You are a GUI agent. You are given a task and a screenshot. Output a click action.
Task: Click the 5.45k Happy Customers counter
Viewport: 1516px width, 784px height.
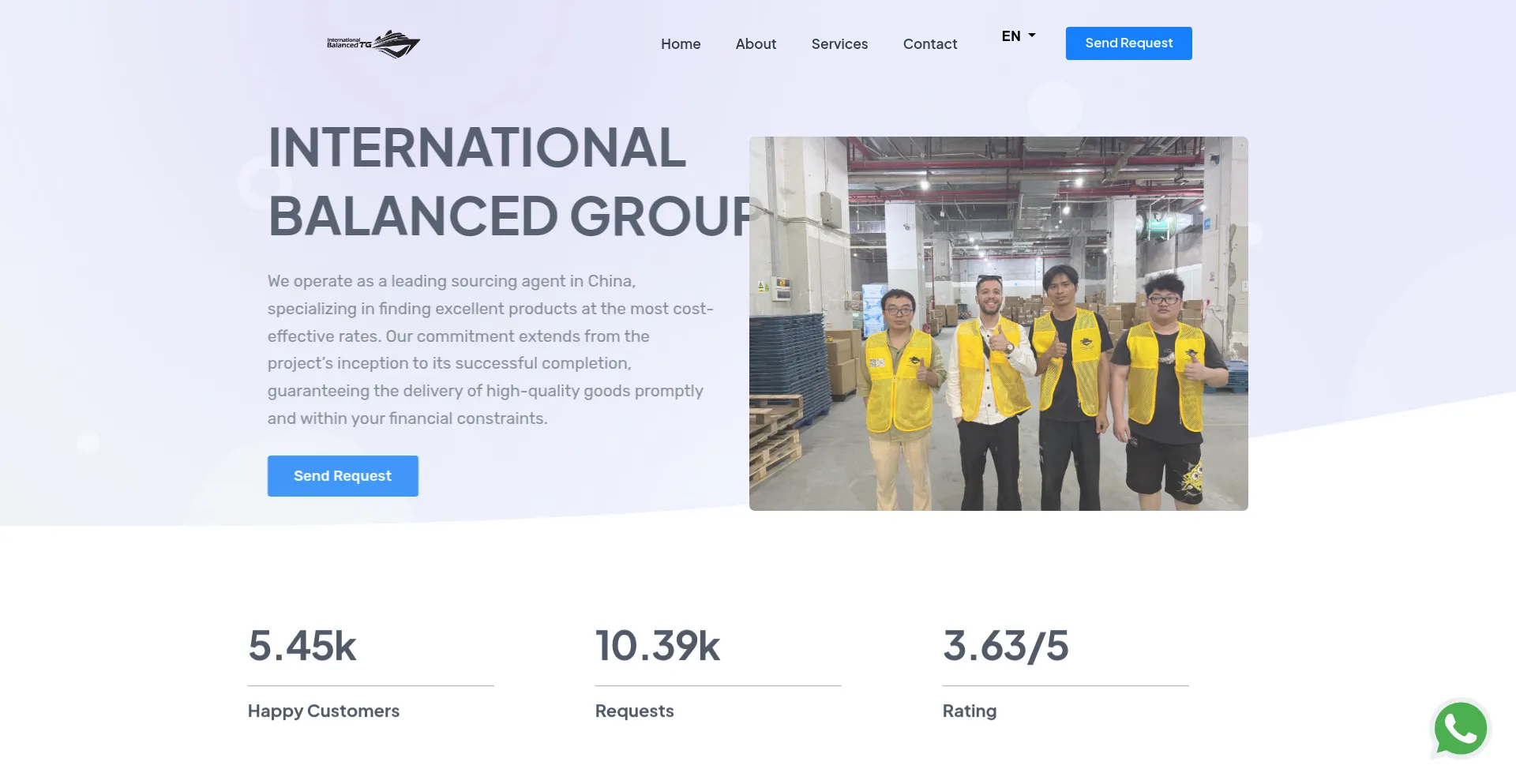click(x=302, y=647)
